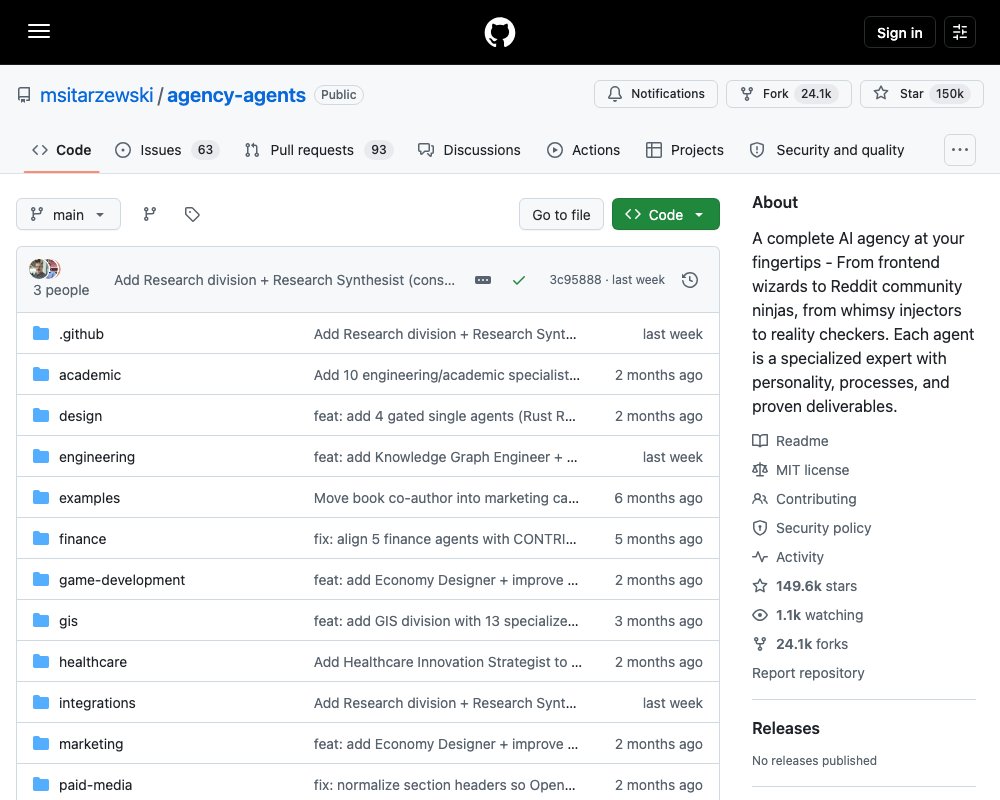Screen dimensions: 1000x800
Task: View branches via branch icon
Action: (x=150, y=214)
